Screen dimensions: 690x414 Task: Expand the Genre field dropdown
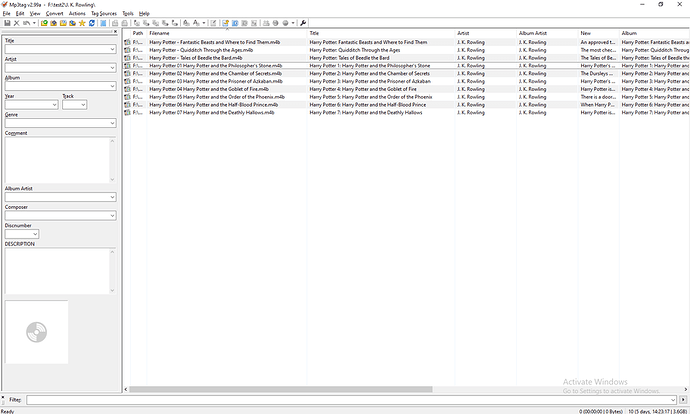pos(112,123)
